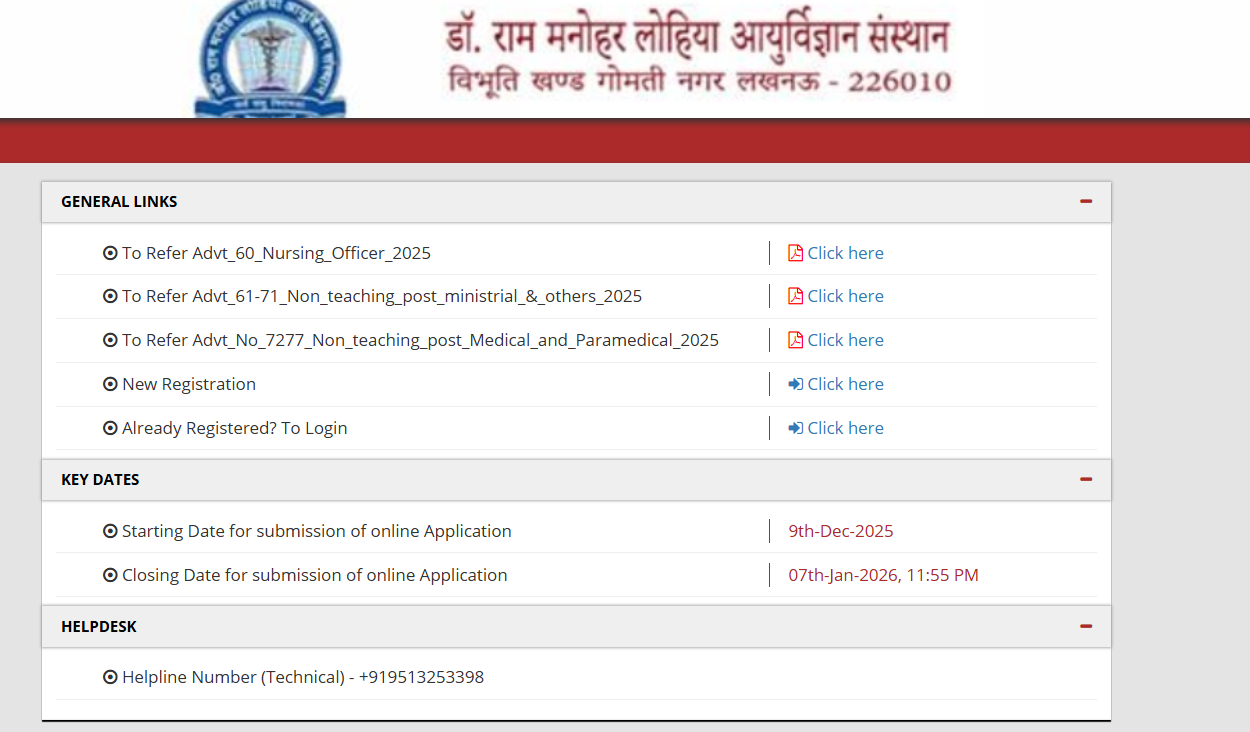
Task: Click PDF icon for Advt_No_7277 Medical Paramedical
Action: click(795, 340)
